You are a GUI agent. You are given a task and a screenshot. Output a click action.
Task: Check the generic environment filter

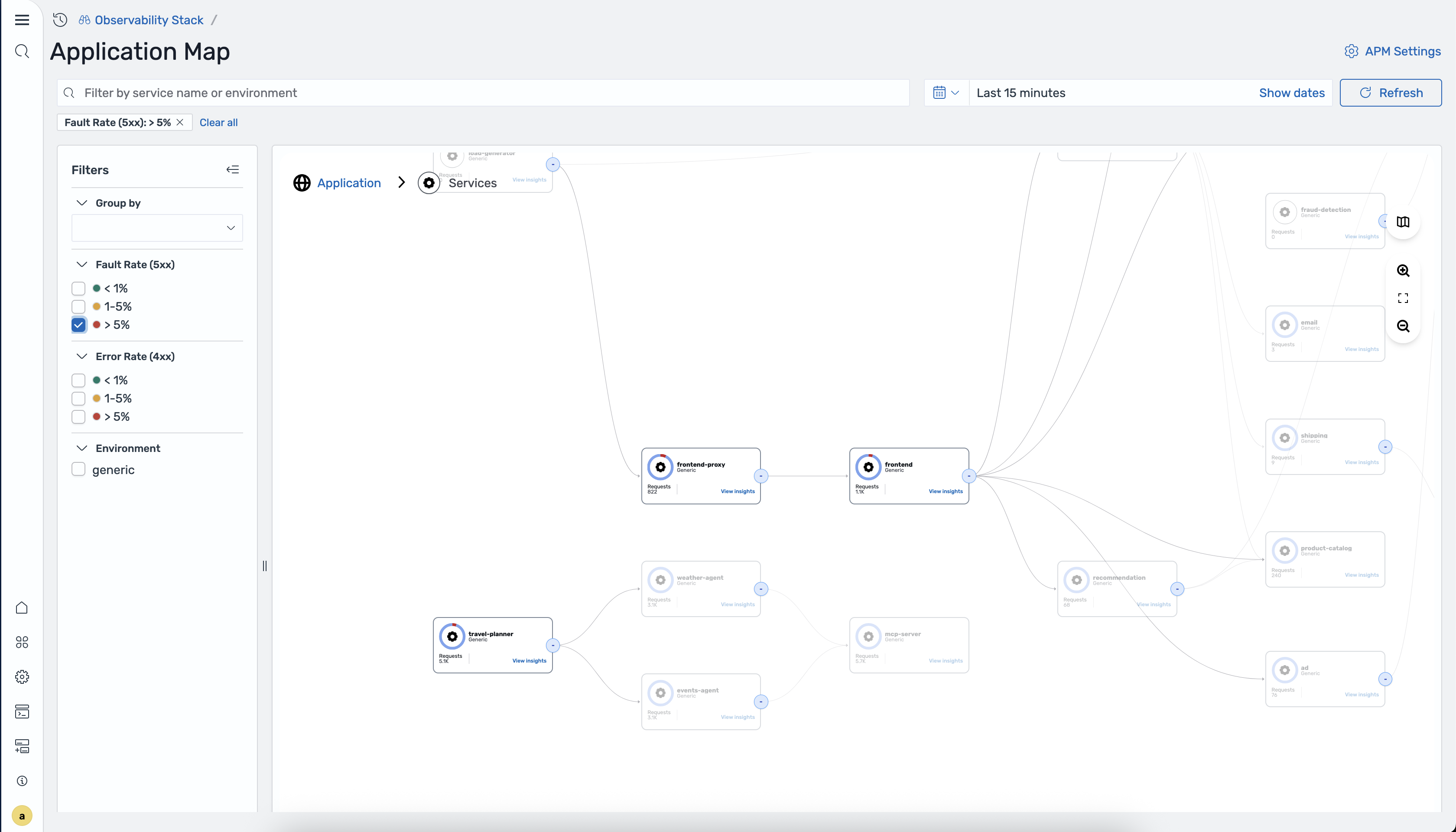point(78,469)
